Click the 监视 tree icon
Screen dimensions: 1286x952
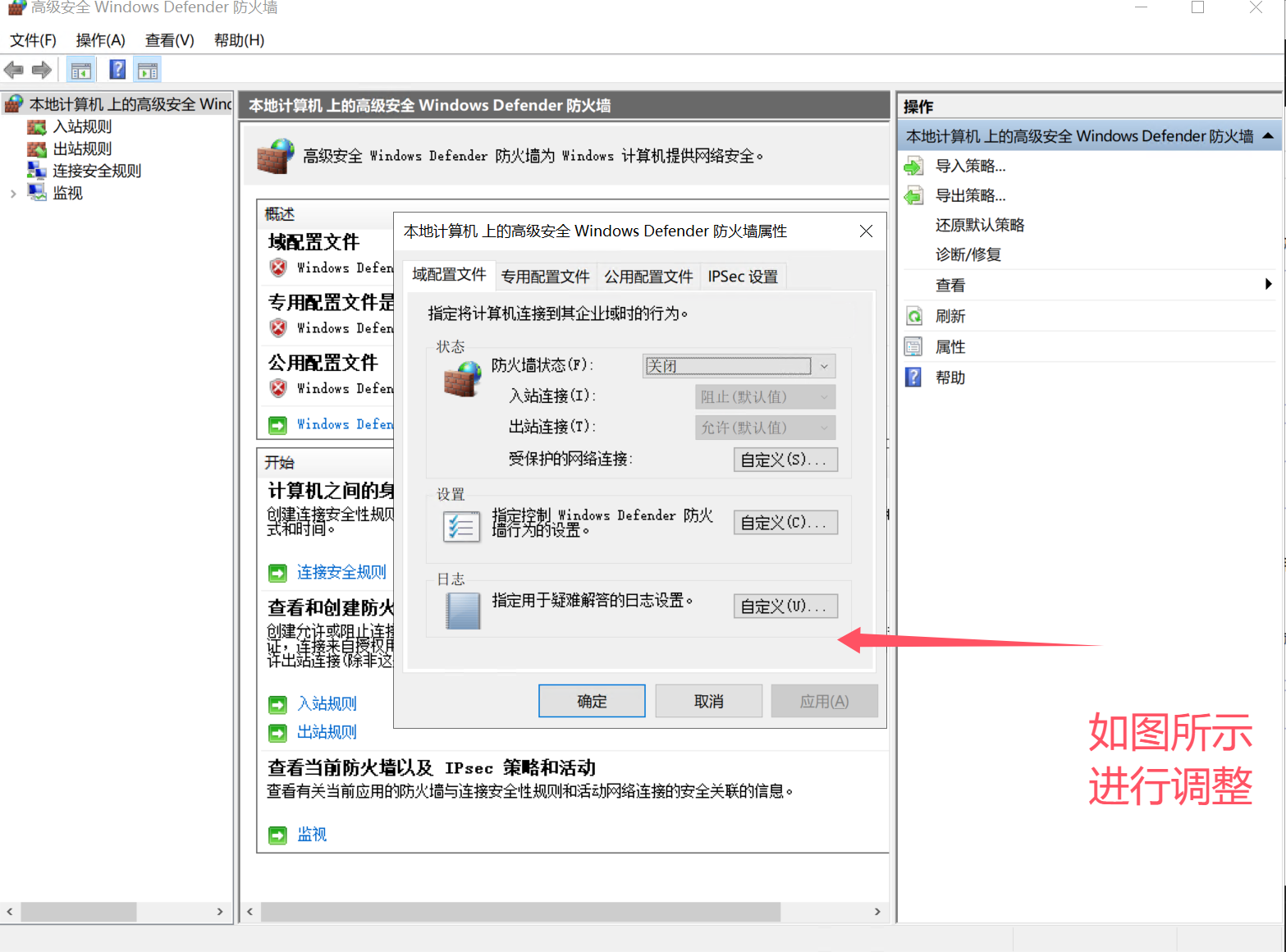(37, 193)
